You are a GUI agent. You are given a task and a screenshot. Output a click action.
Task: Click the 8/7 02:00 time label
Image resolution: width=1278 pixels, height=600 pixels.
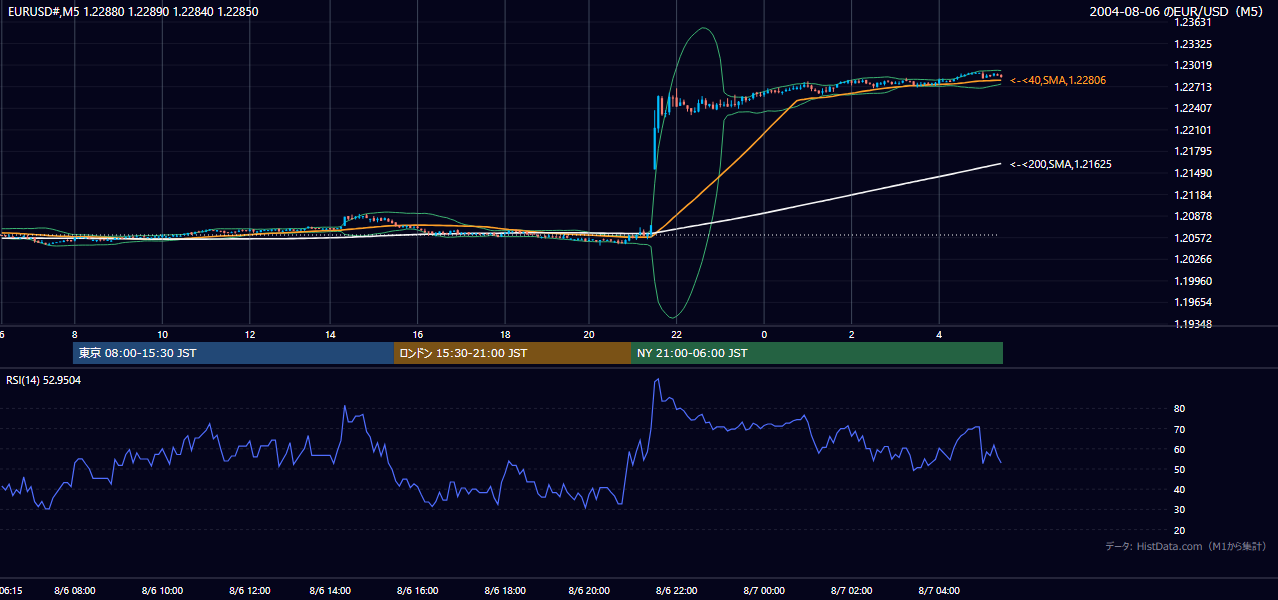point(851,591)
